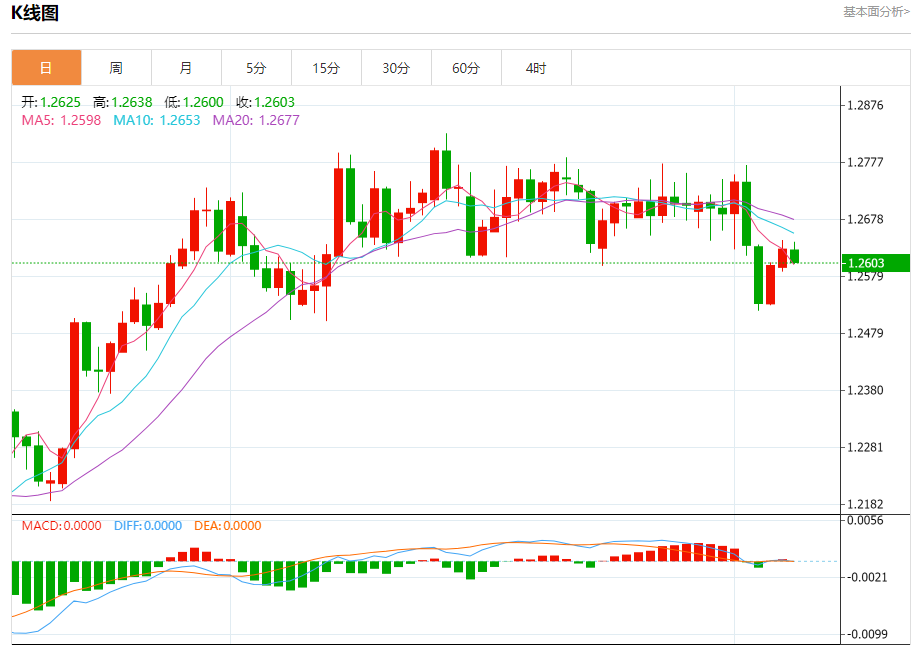Click the DEA:0.0000 label
Viewport: 922px width, 645px height.
228,526
